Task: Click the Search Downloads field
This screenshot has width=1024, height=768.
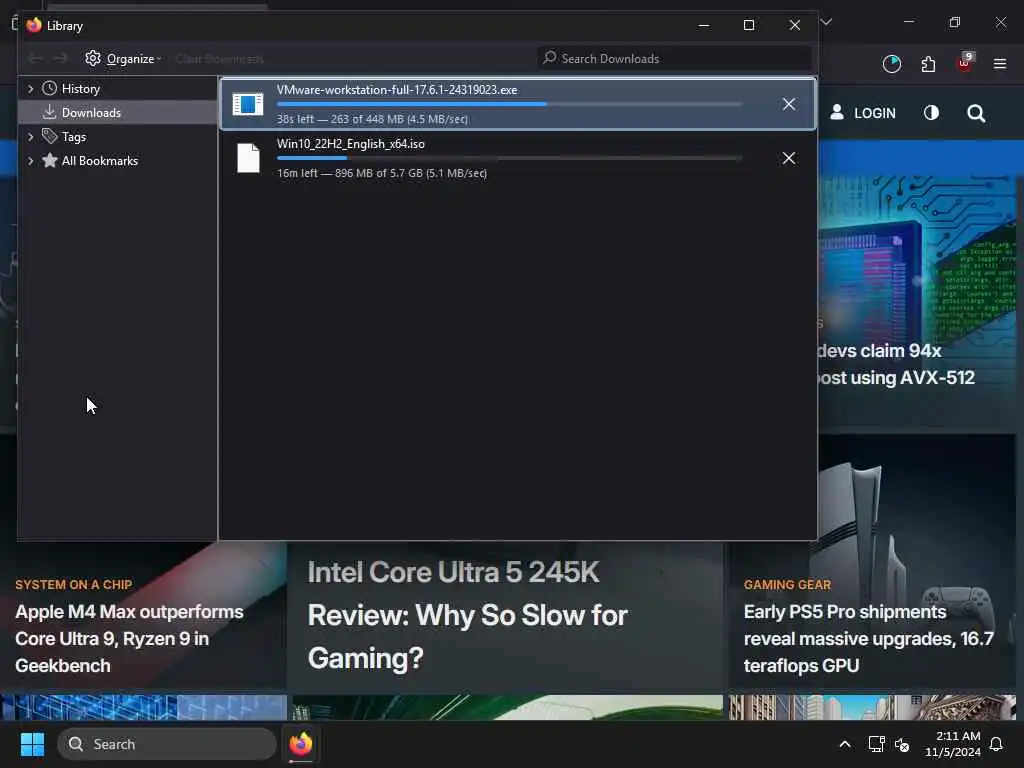Action: (x=674, y=59)
